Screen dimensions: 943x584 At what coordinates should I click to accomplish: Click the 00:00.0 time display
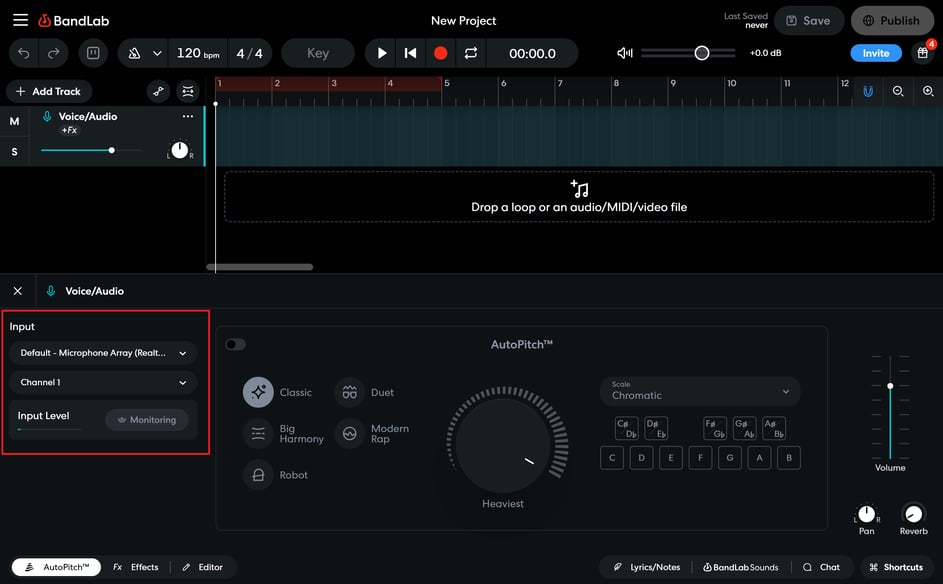(532, 54)
